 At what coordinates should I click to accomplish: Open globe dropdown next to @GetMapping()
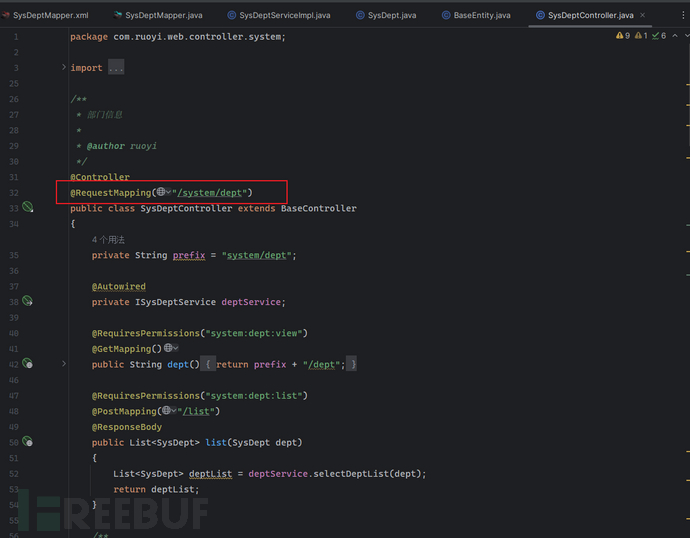tap(171, 348)
